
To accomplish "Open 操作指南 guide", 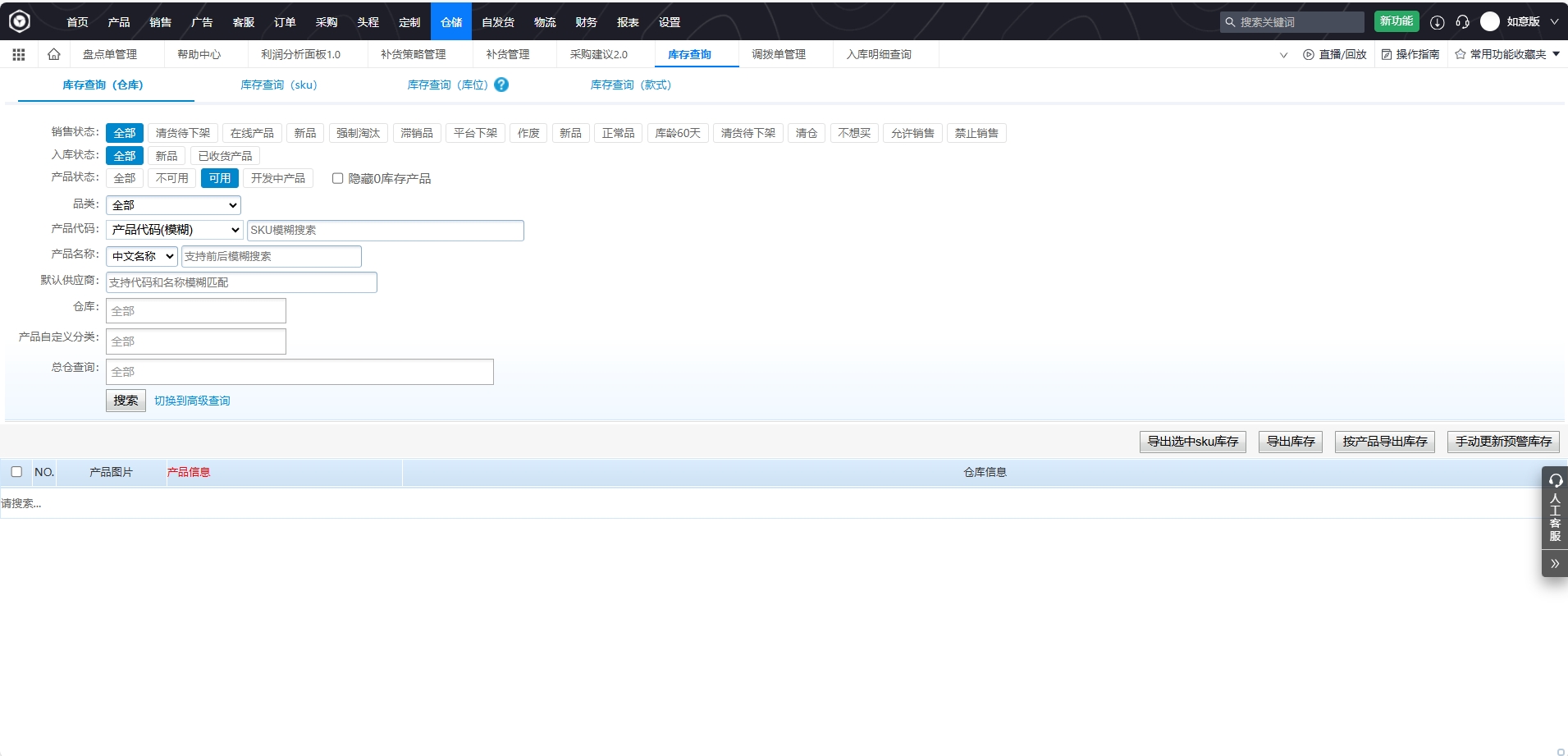I will click(x=1410, y=54).
